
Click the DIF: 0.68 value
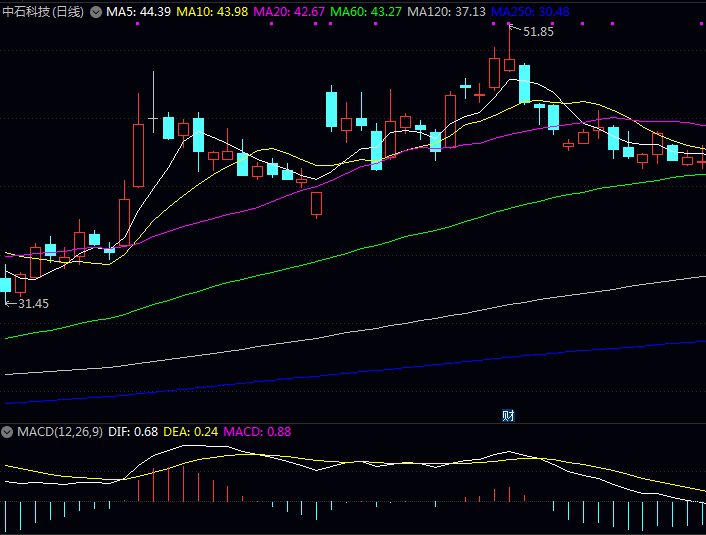[133, 432]
